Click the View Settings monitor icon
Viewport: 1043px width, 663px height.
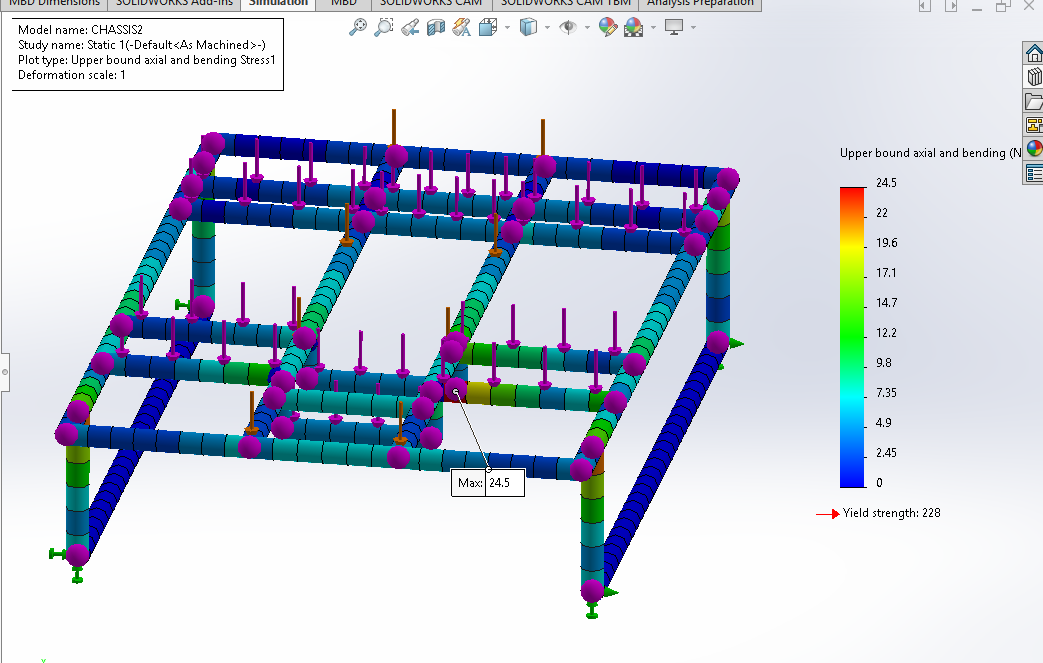[674, 27]
